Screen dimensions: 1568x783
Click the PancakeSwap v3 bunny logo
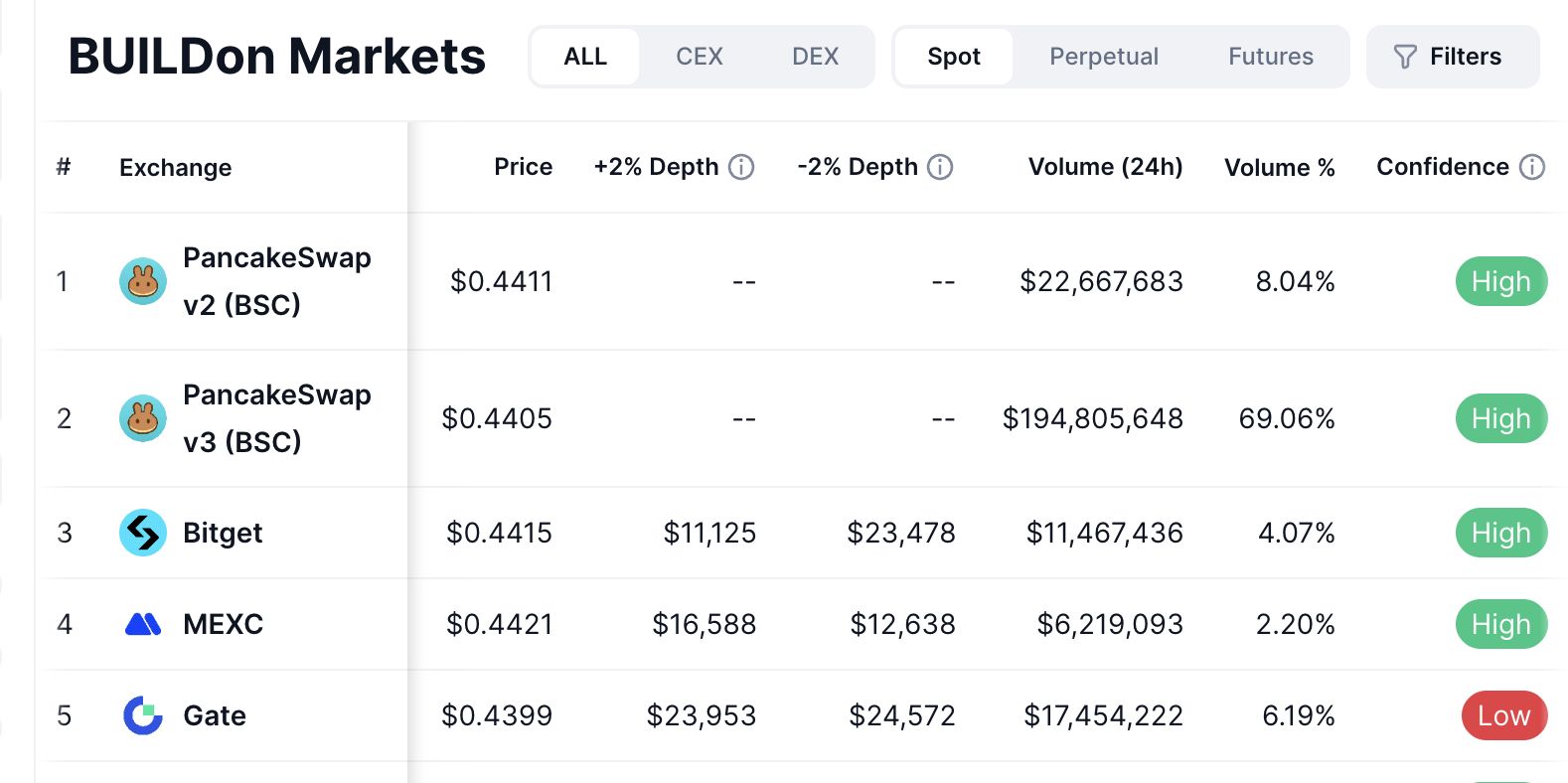coord(143,418)
